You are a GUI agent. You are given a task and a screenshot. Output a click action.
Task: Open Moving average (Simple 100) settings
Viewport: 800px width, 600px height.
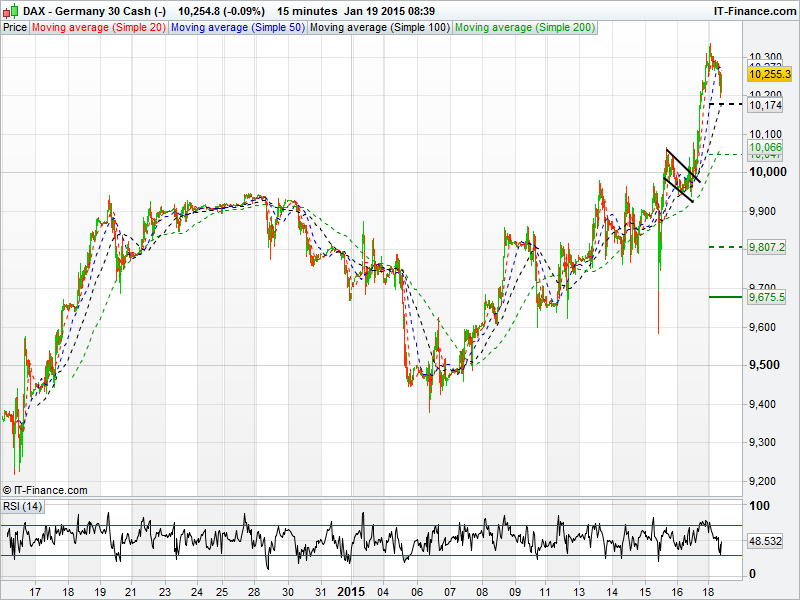pos(379,27)
